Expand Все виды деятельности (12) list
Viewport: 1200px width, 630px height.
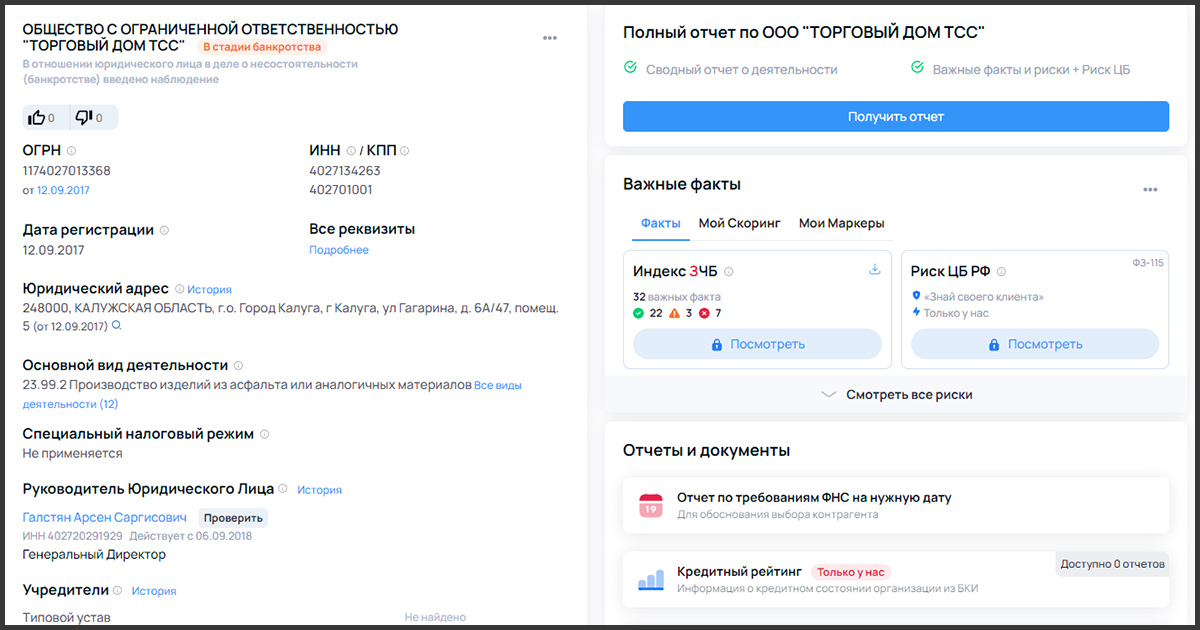click(x=70, y=404)
